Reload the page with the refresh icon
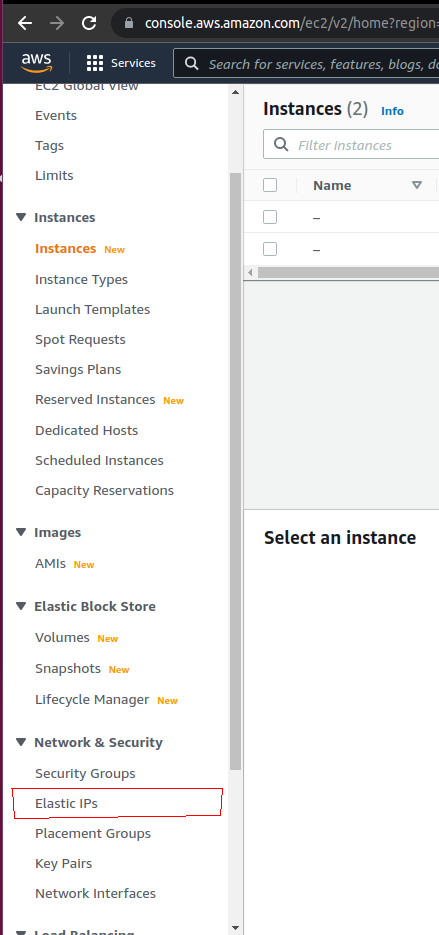439x935 pixels. (89, 23)
